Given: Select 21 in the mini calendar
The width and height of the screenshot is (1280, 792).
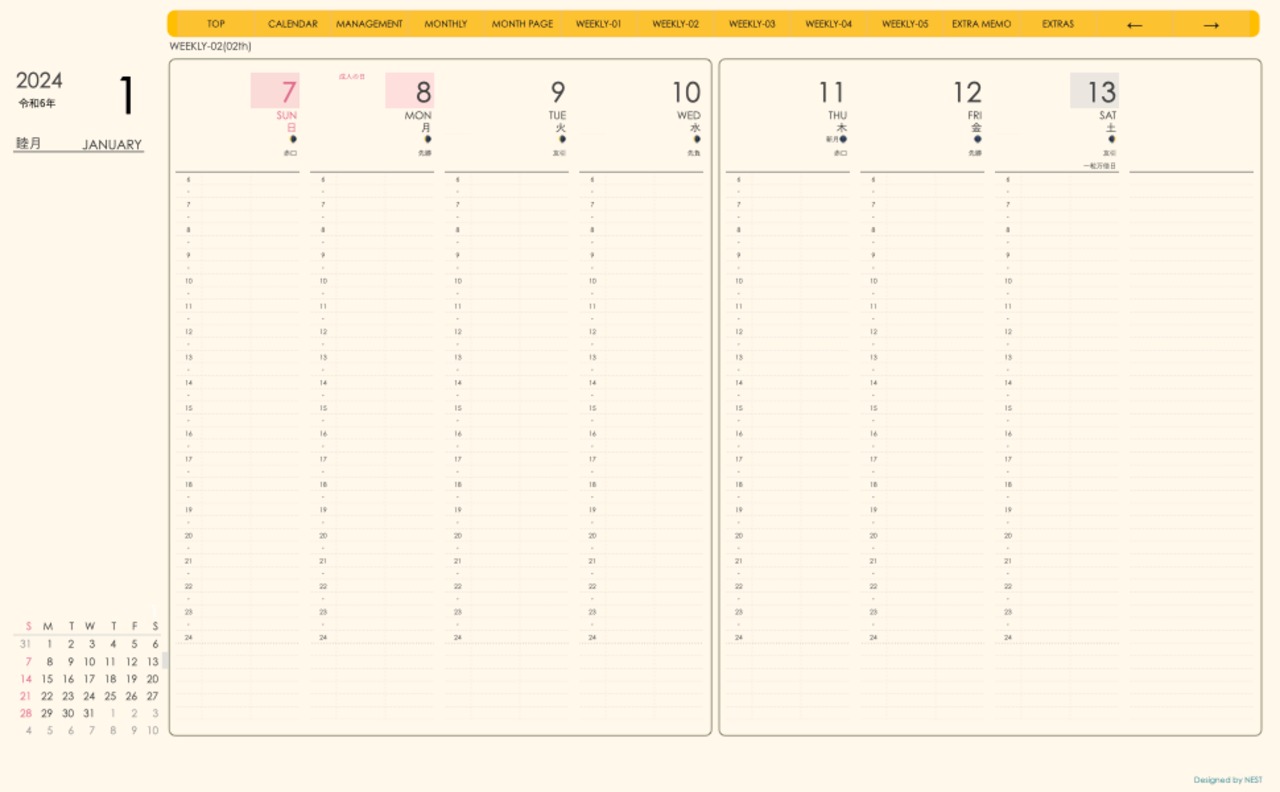Looking at the screenshot, I should (26, 696).
